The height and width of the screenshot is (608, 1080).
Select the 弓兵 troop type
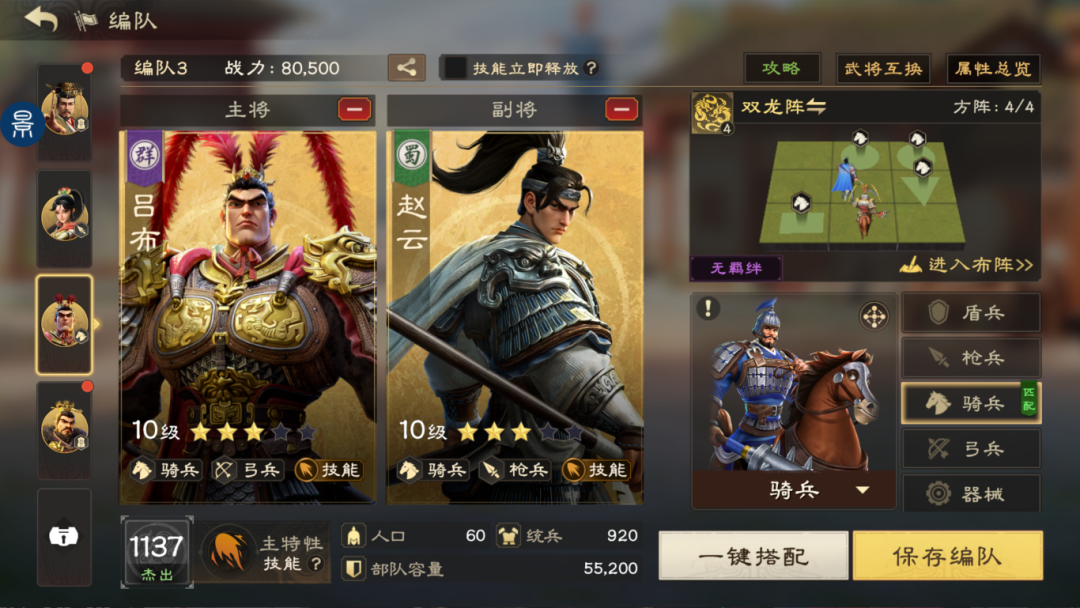[x=970, y=449]
